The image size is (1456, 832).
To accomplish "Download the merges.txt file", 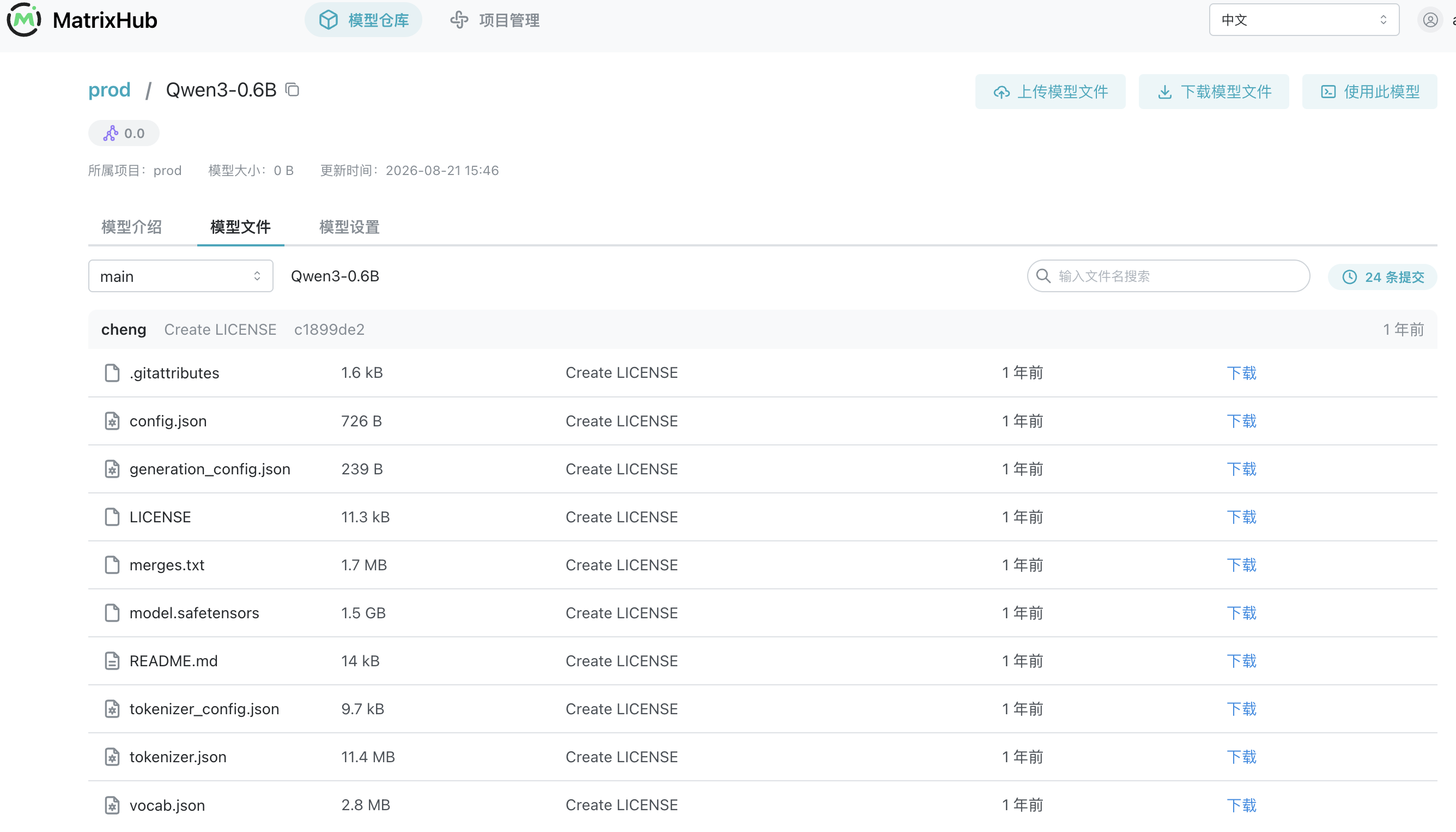I will click(x=1241, y=565).
